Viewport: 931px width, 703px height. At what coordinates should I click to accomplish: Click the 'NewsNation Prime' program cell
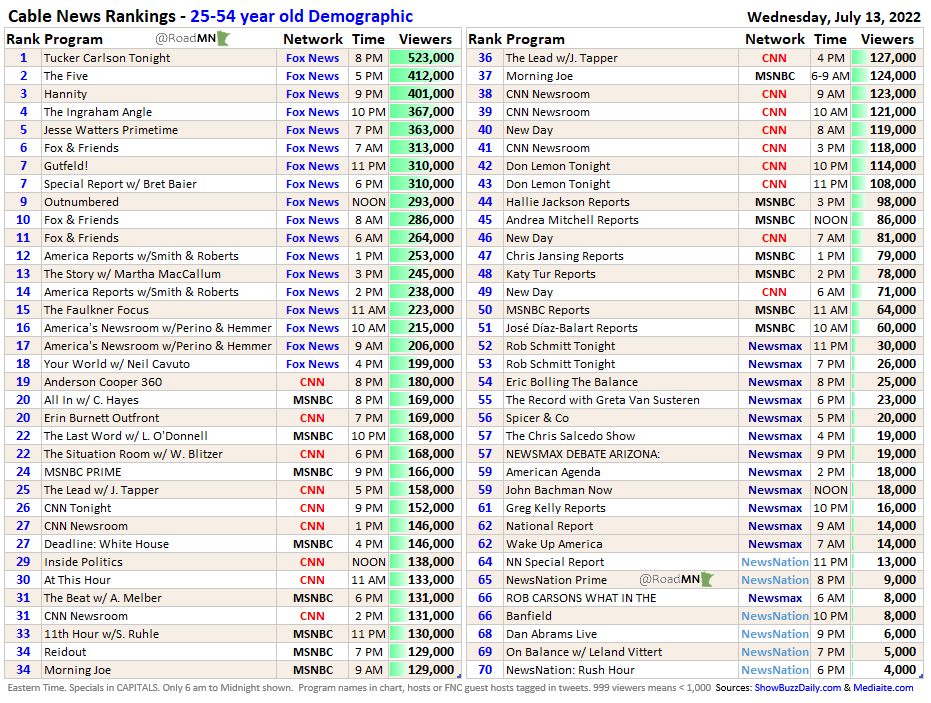[x=621, y=580]
